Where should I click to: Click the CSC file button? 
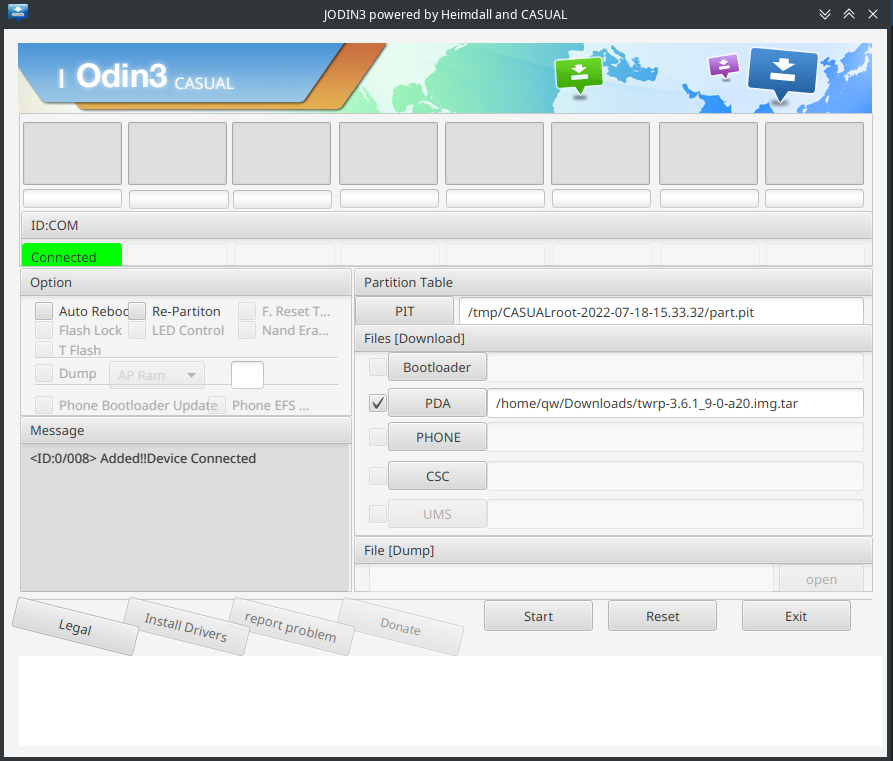point(437,476)
